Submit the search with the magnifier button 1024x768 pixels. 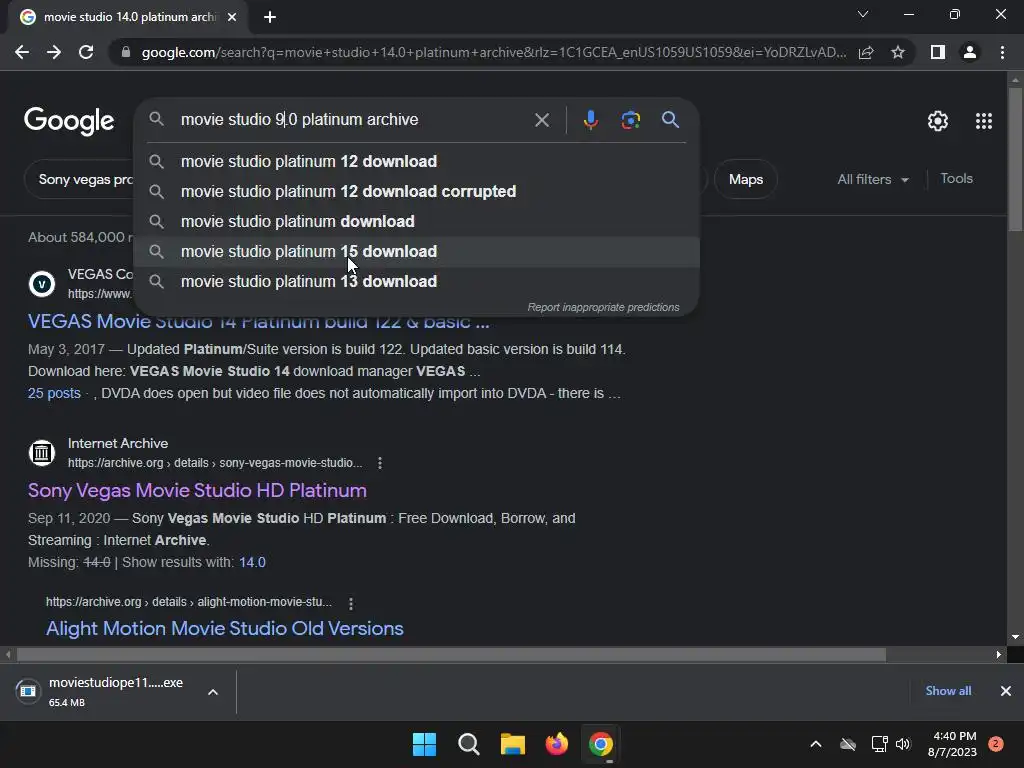tap(670, 120)
